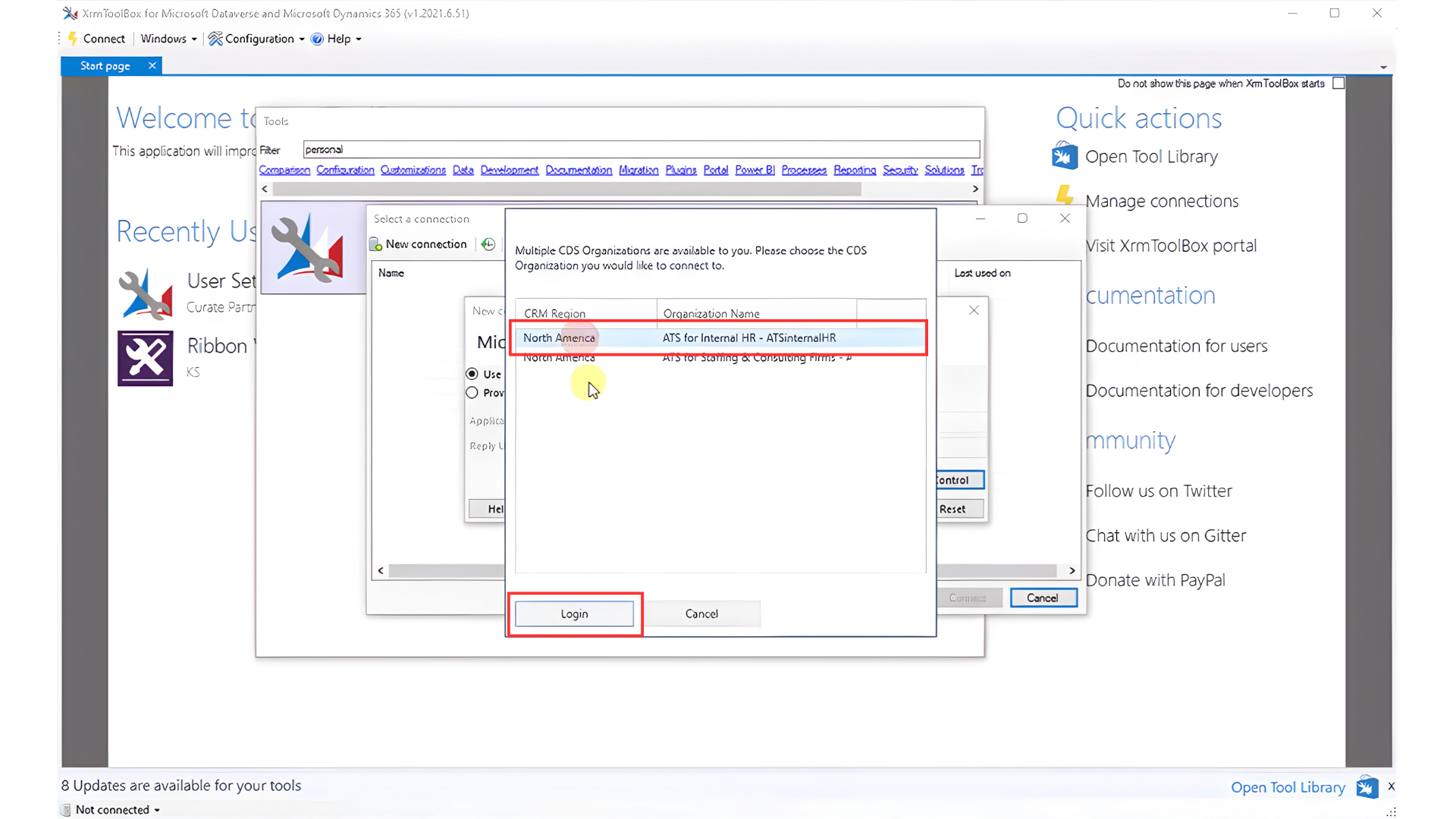The height and width of the screenshot is (819, 1456).
Task: Select the Plugins category link
Action: coord(681,170)
